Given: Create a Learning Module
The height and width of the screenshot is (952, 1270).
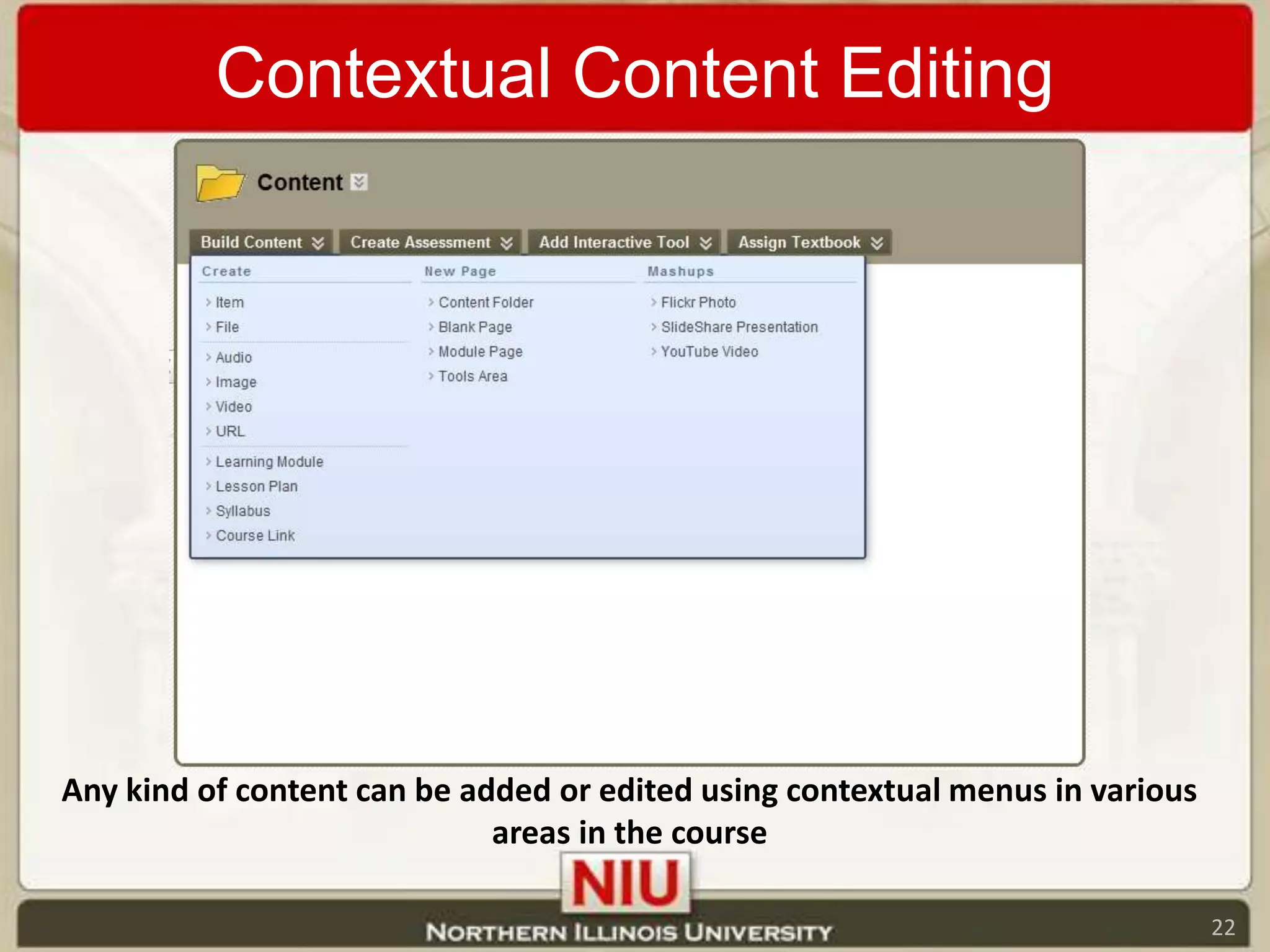Looking at the screenshot, I should [269, 462].
